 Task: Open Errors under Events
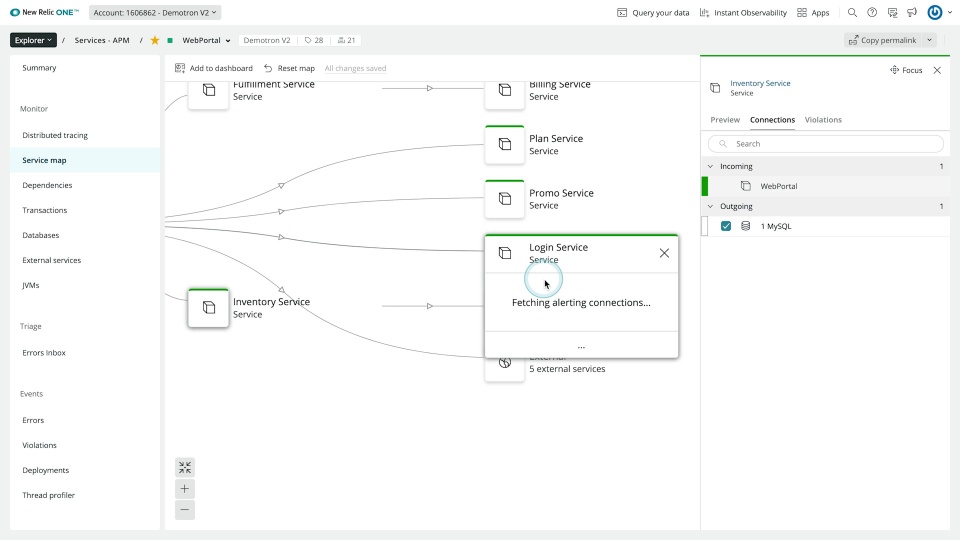33,421
